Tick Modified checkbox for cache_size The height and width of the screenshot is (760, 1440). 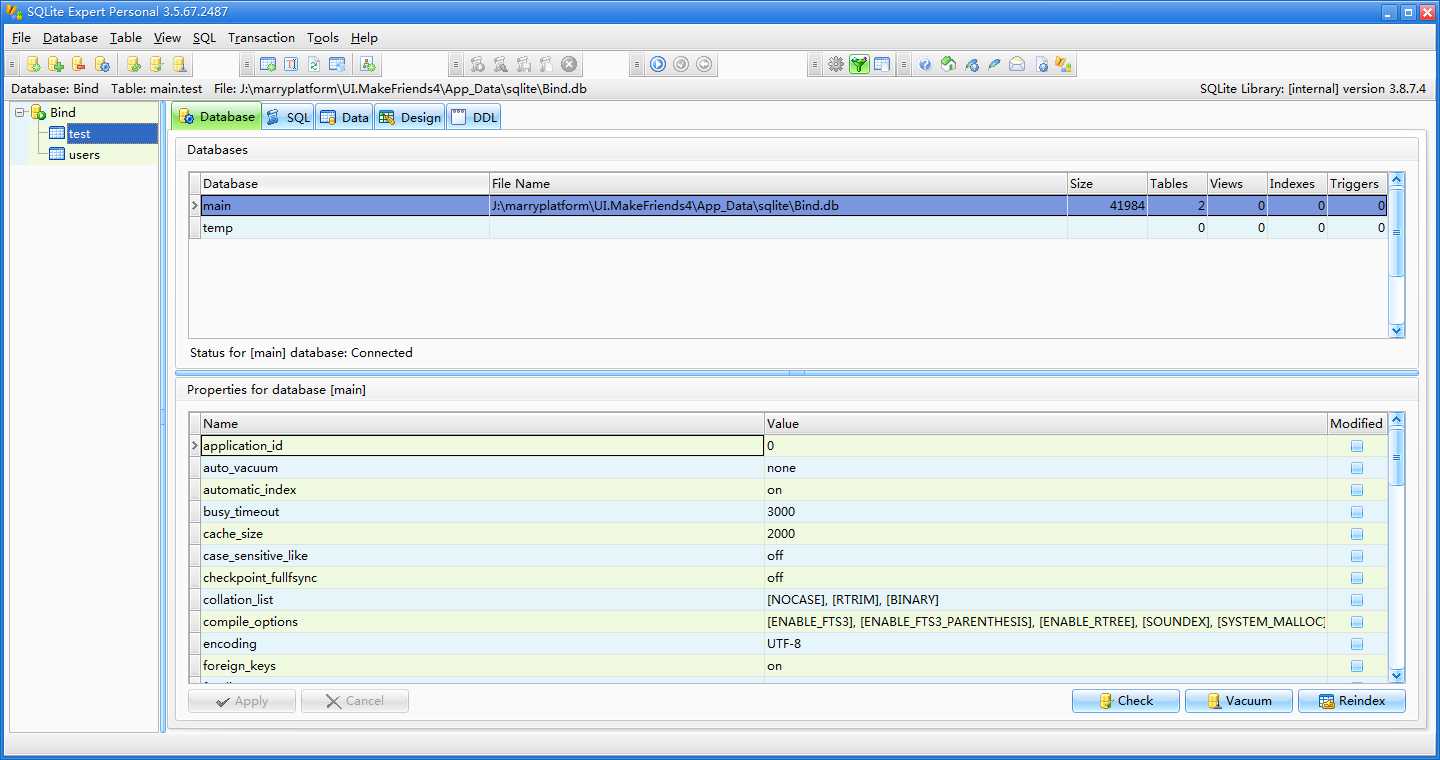(x=1357, y=534)
